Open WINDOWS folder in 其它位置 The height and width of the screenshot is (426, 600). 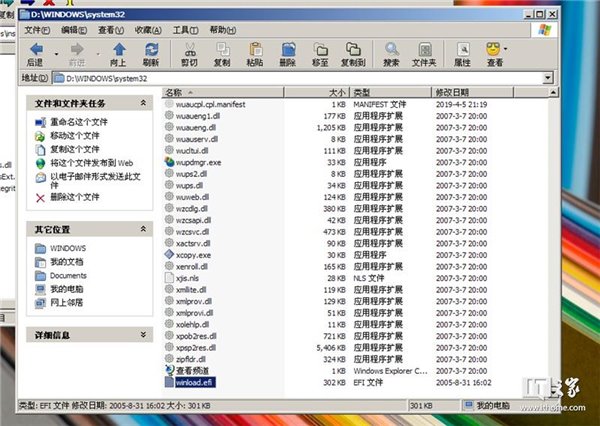(68, 248)
